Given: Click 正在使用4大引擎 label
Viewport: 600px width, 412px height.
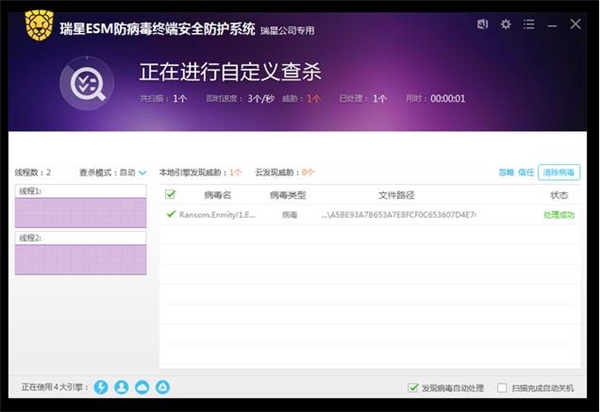Looking at the screenshot, I should pyautogui.click(x=55, y=387).
